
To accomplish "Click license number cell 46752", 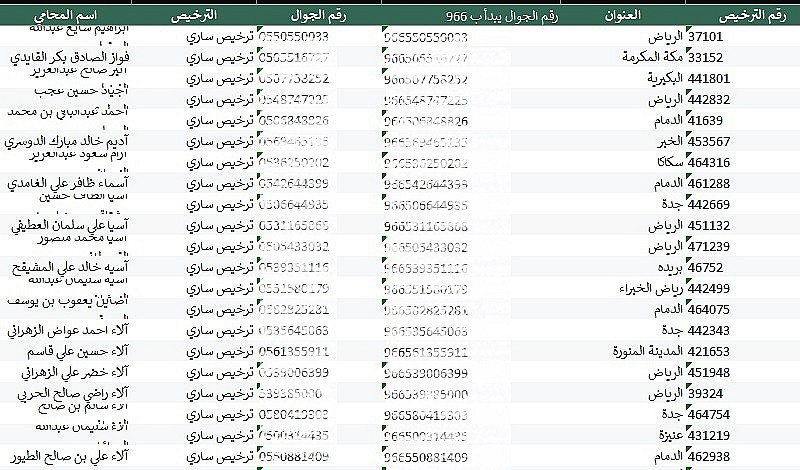I will (x=706, y=267).
